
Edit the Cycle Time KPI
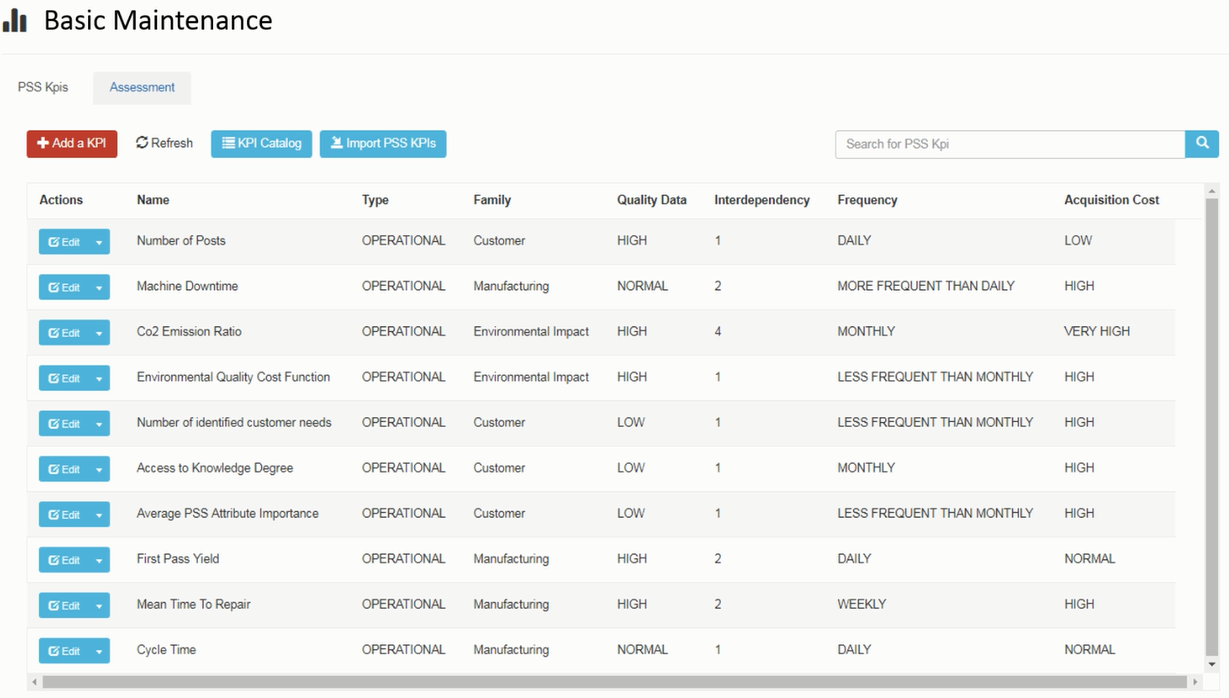(64, 651)
